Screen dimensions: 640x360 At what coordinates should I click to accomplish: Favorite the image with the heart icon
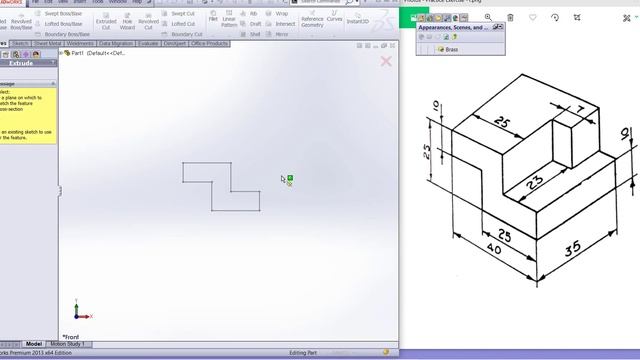click(533, 18)
